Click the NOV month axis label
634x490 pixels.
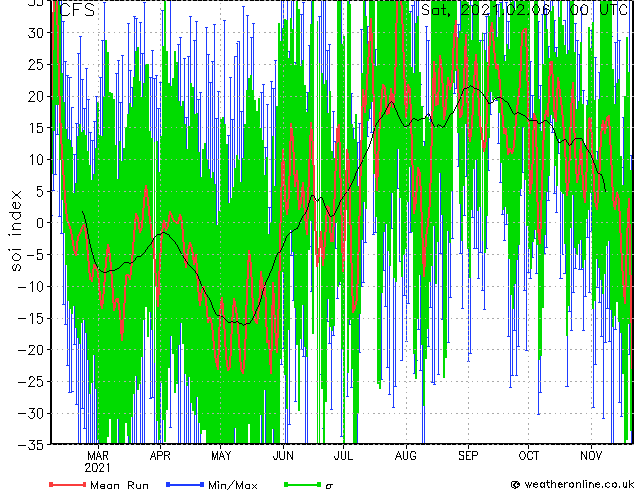pos(591,456)
